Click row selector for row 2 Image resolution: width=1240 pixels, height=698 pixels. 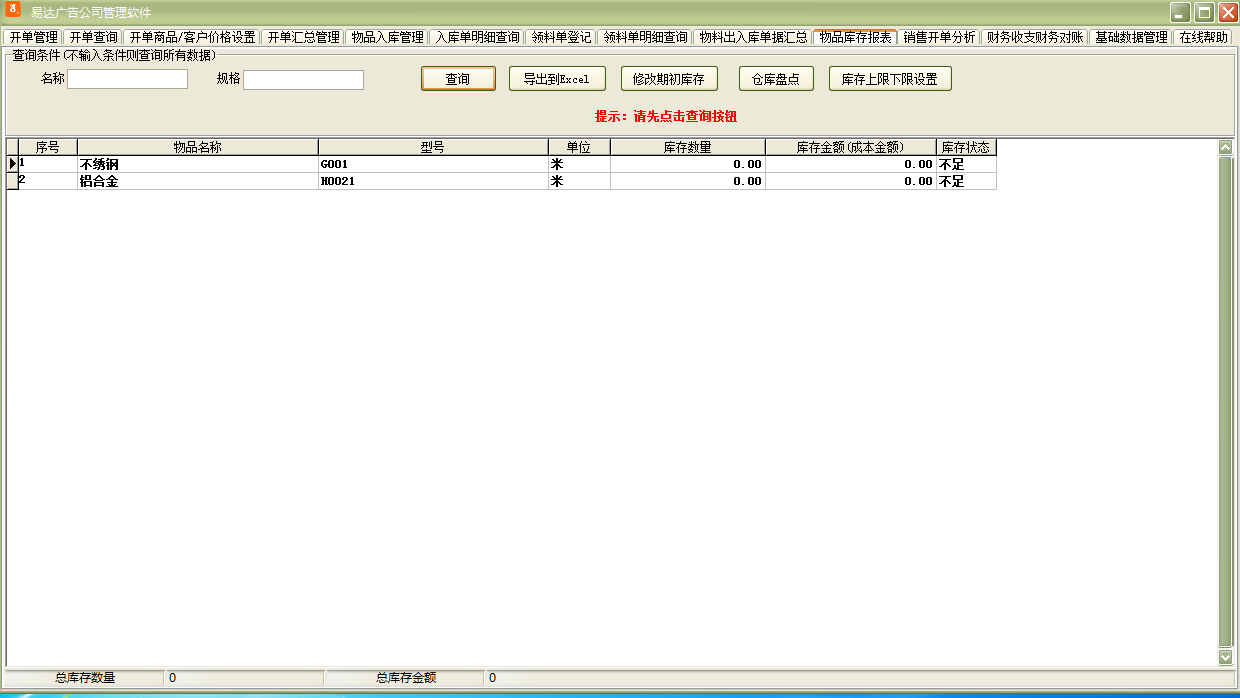pos(12,181)
